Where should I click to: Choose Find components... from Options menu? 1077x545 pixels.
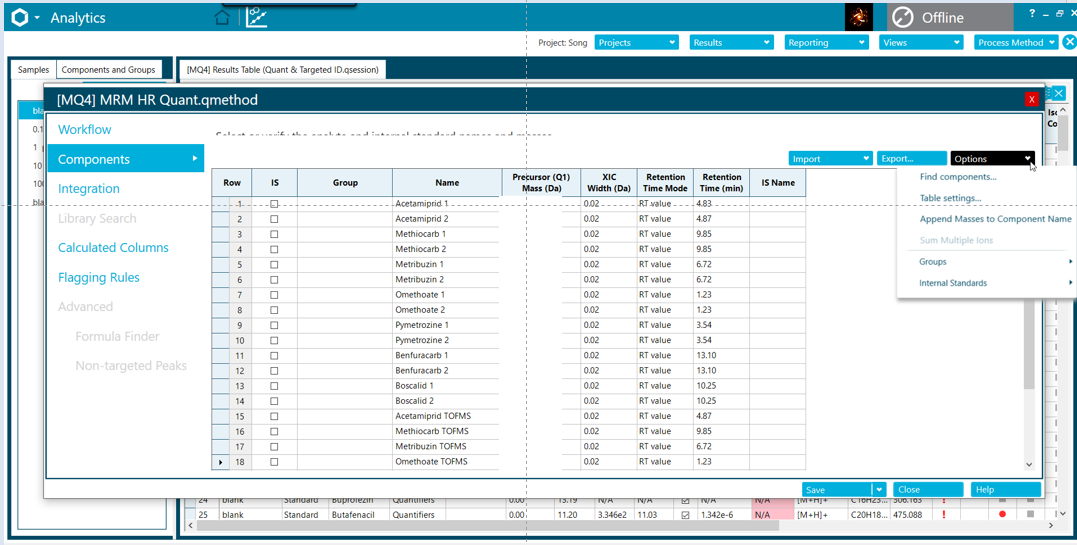957,177
